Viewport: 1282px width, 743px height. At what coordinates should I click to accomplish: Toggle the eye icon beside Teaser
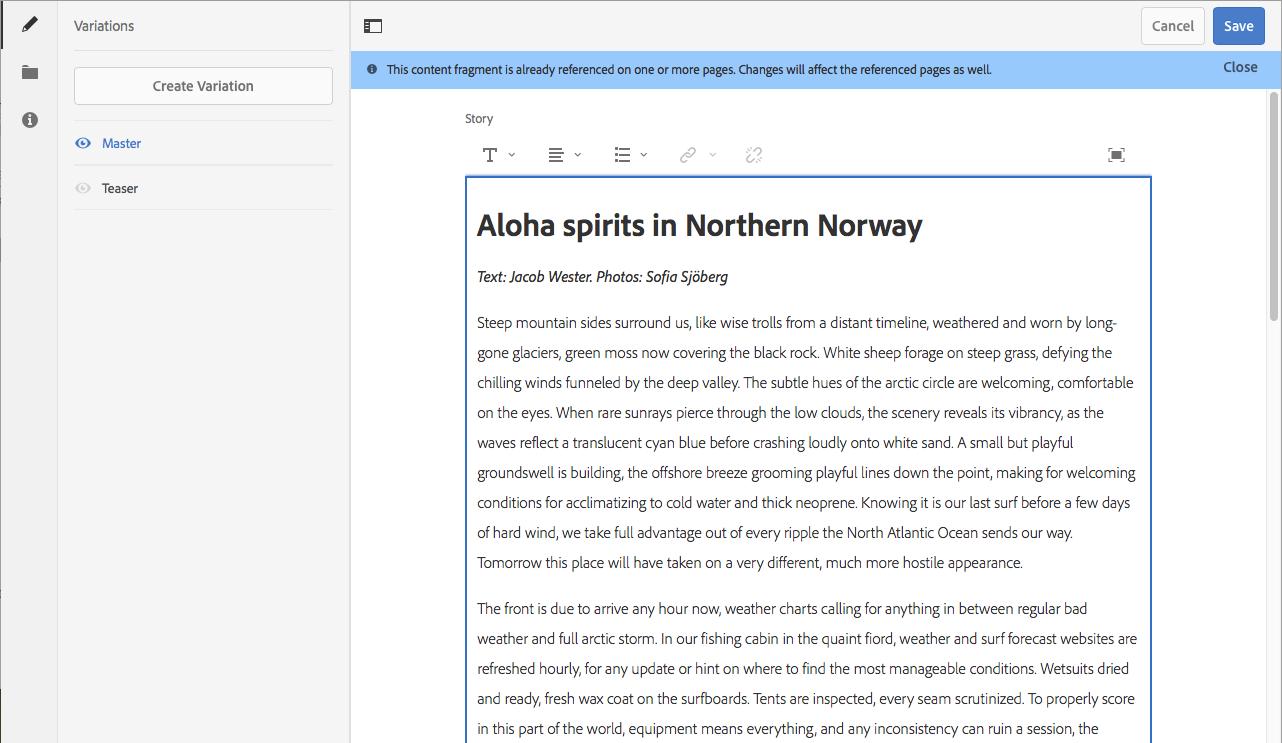84,188
